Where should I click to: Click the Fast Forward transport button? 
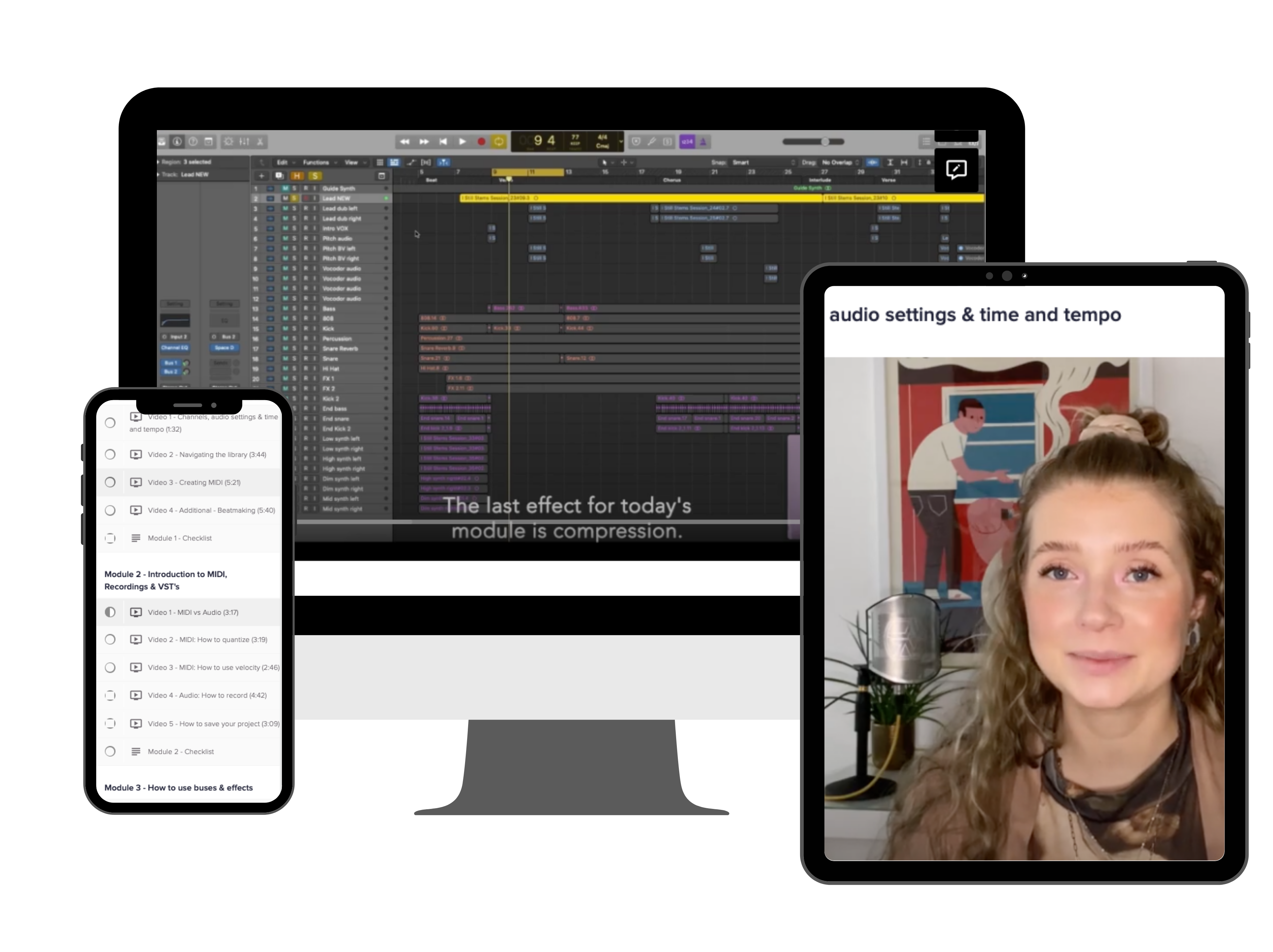[424, 142]
